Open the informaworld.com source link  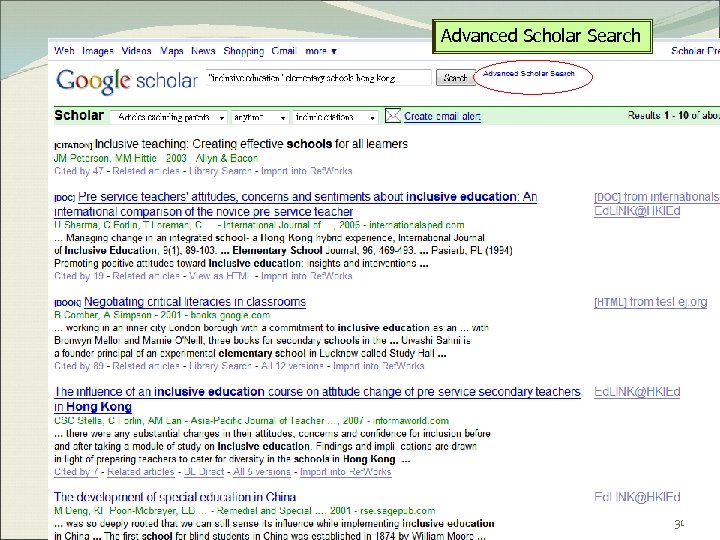[411, 421]
